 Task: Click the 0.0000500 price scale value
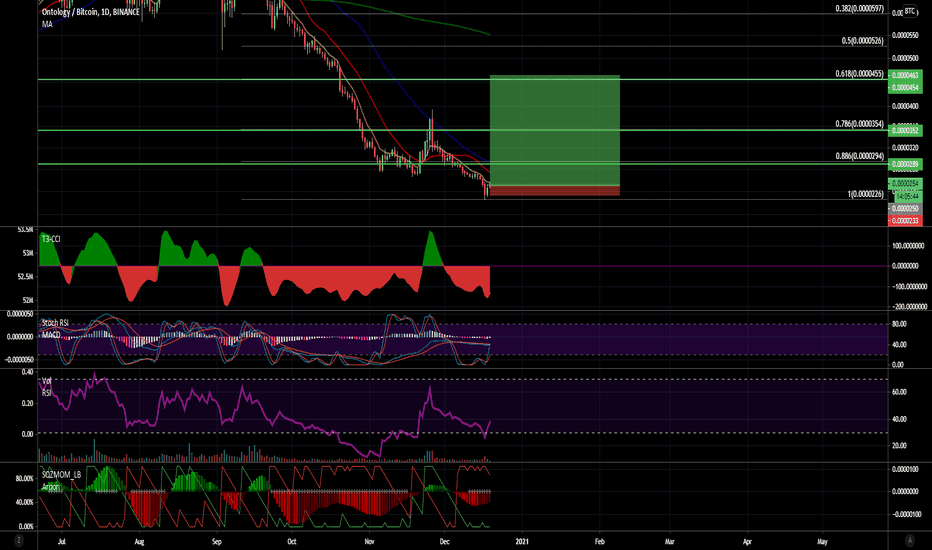coord(905,58)
